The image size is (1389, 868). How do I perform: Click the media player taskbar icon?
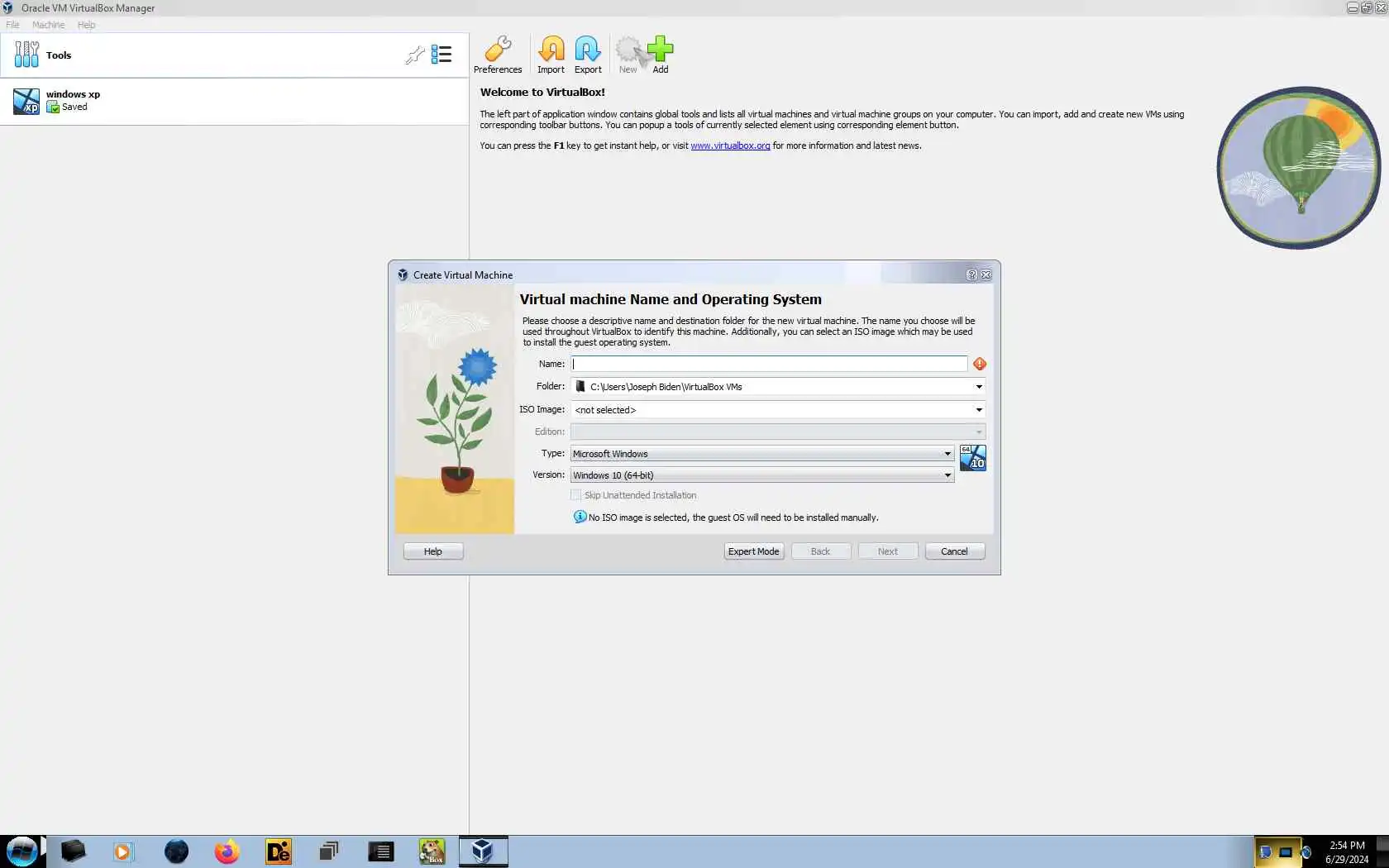coord(123,851)
